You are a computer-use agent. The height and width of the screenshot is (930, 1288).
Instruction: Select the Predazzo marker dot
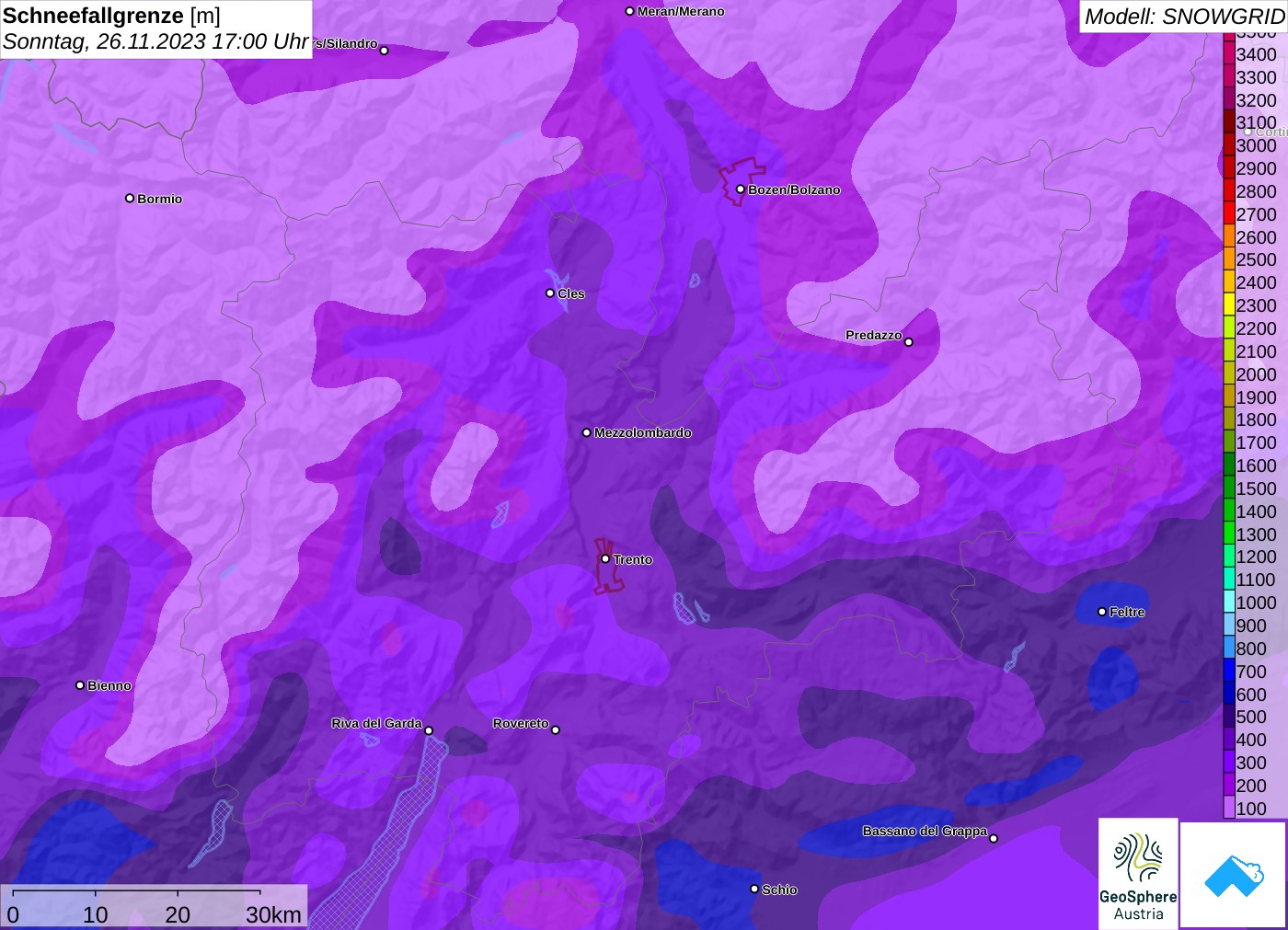coord(909,342)
